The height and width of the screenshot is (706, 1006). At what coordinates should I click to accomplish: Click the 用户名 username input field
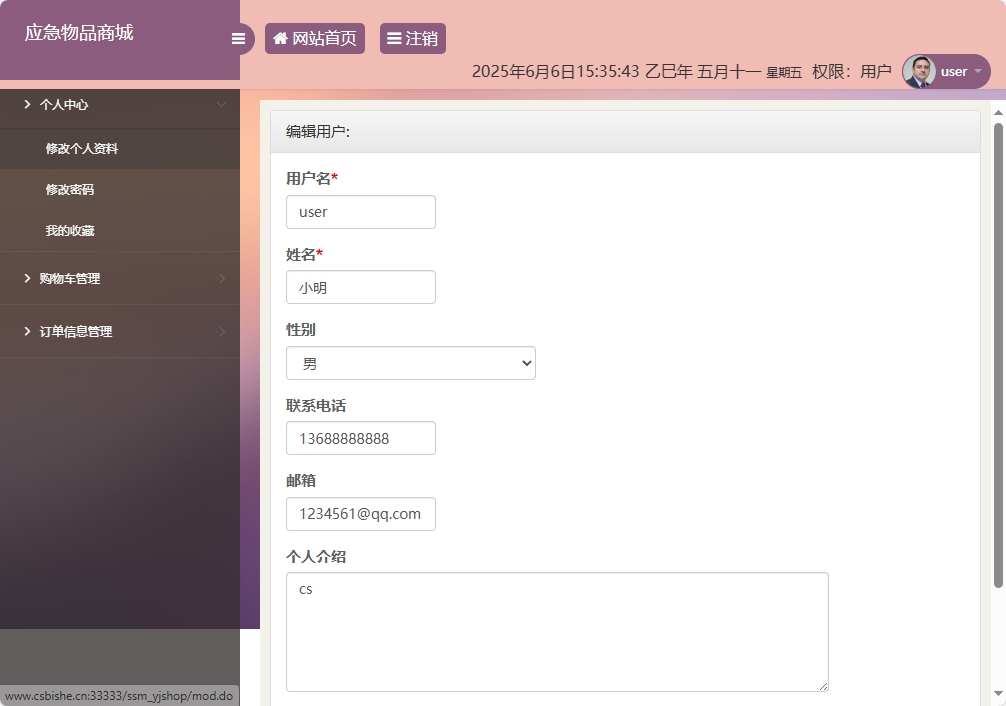click(360, 211)
